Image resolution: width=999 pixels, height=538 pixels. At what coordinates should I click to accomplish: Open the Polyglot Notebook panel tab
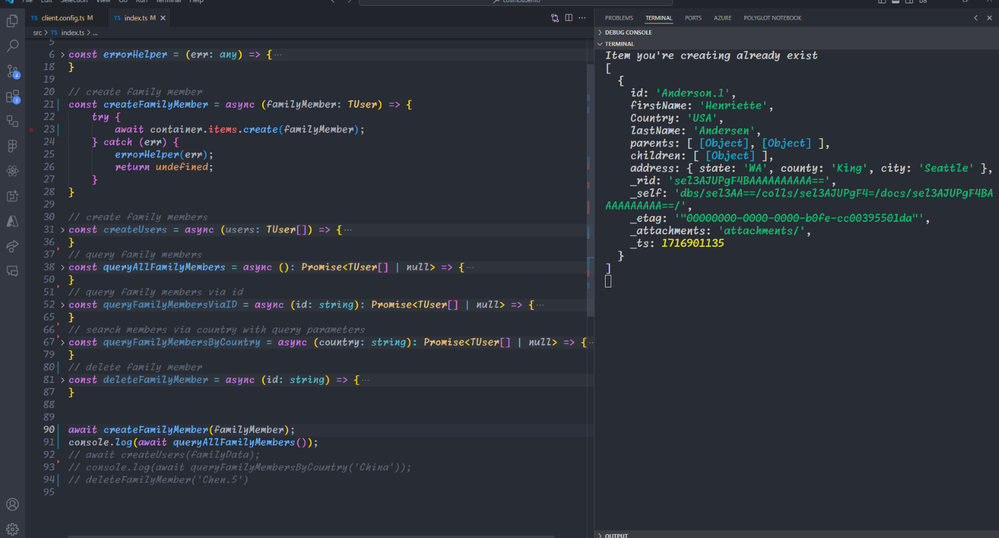(772, 18)
